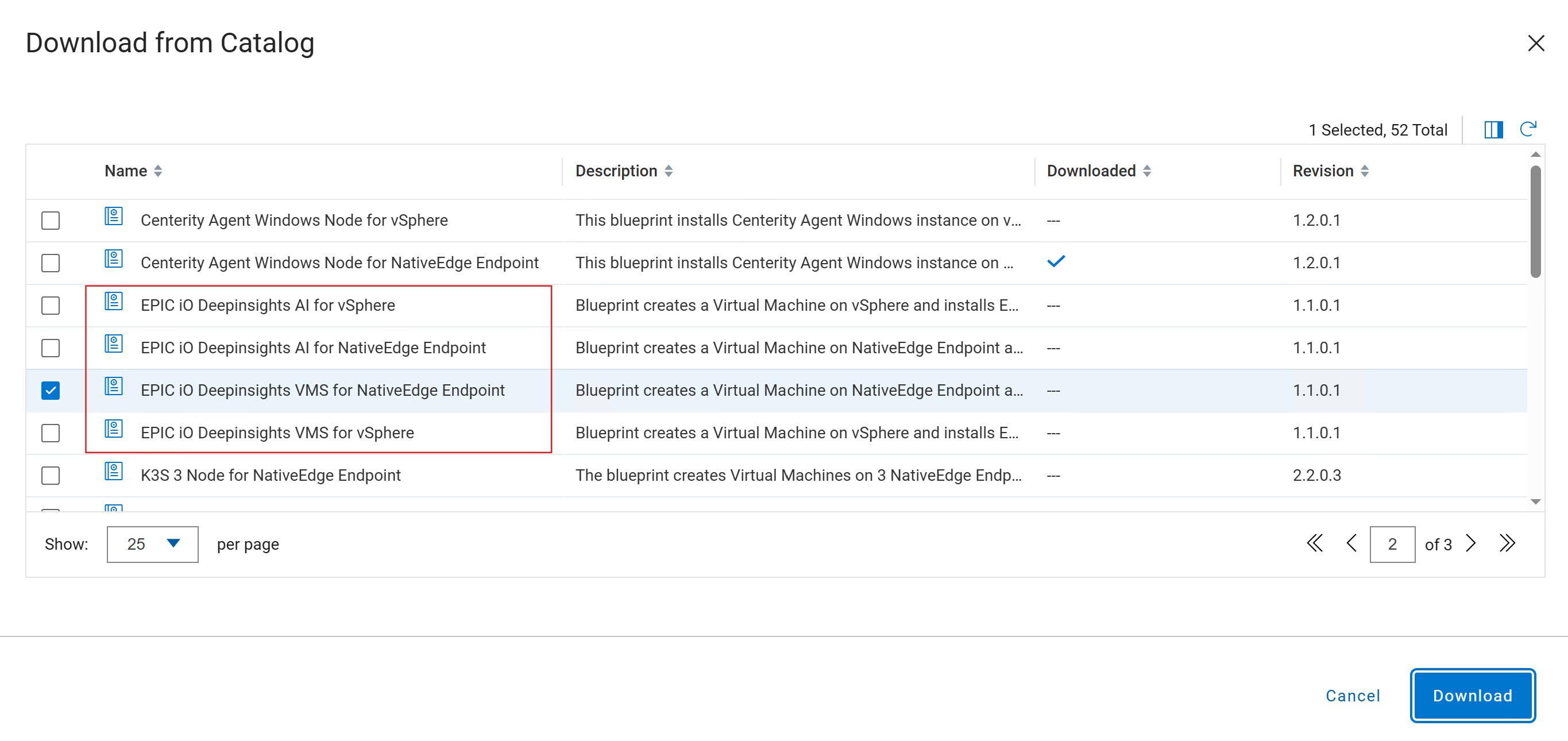
Task: Select EPIC iO Deepinsights AI NativeEdge checkbox
Action: pyautogui.click(x=51, y=348)
